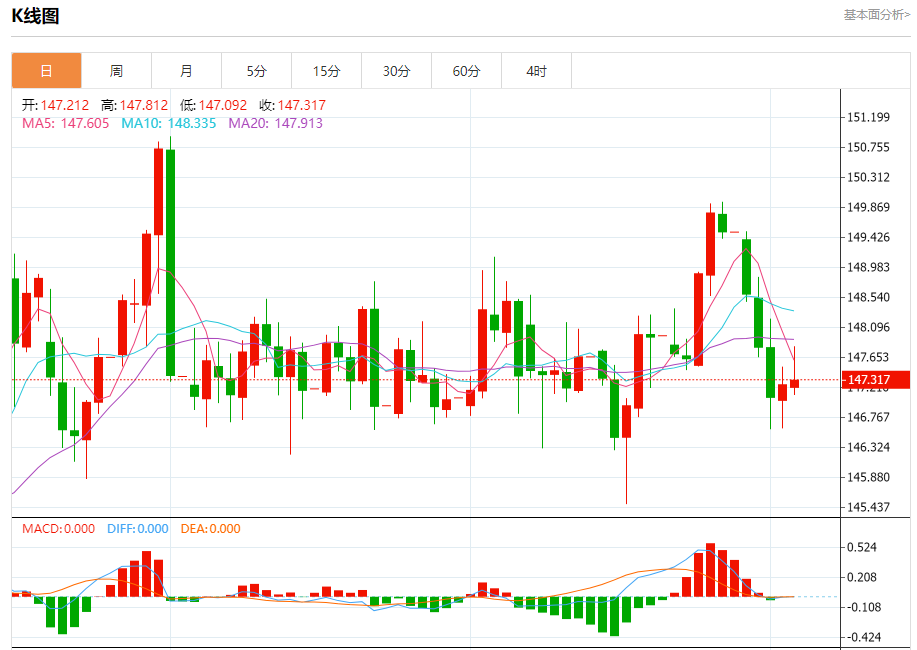Click the MA20: 147.913 label
The width and height of the screenshot is (917, 650).
coord(275,123)
